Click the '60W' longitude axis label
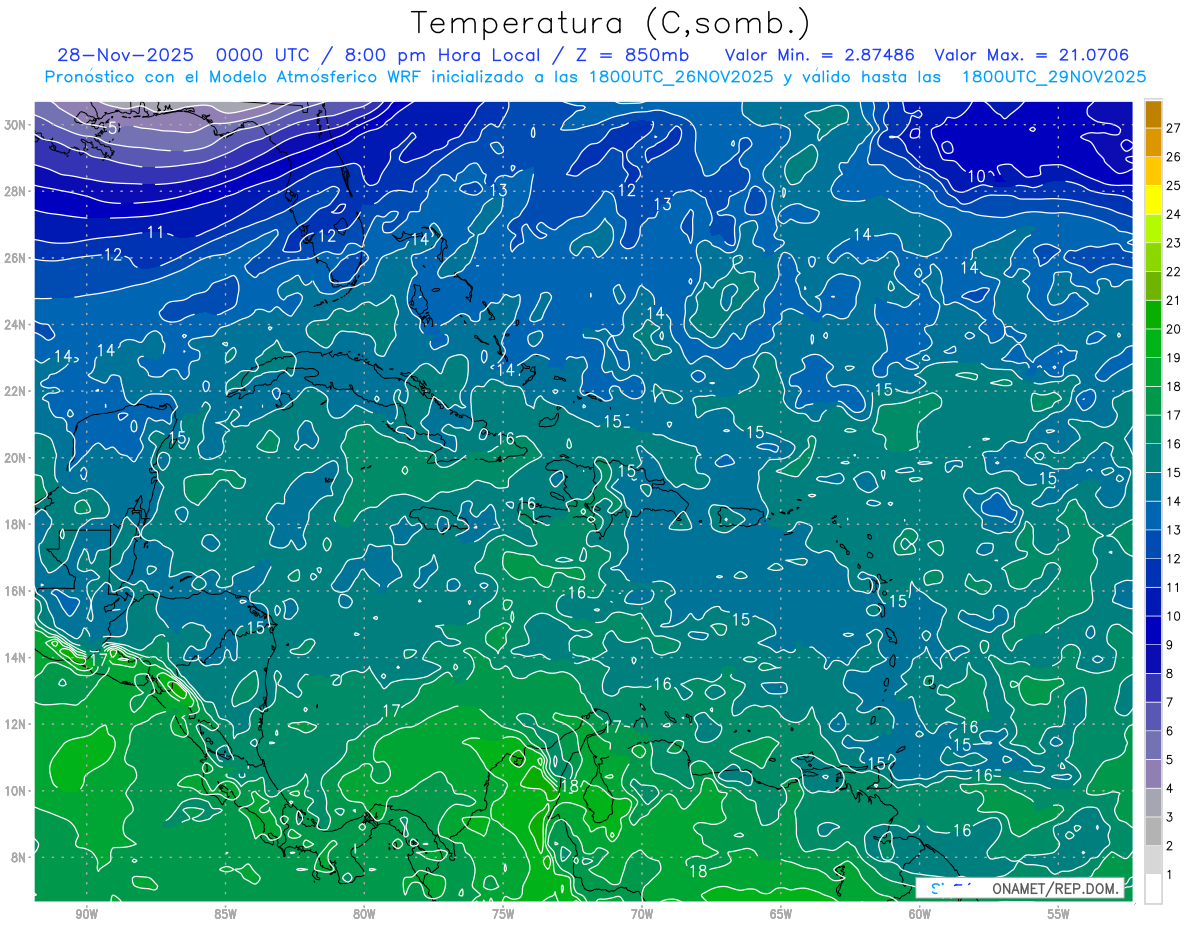Screen dimensions: 1200x927 tap(920, 915)
